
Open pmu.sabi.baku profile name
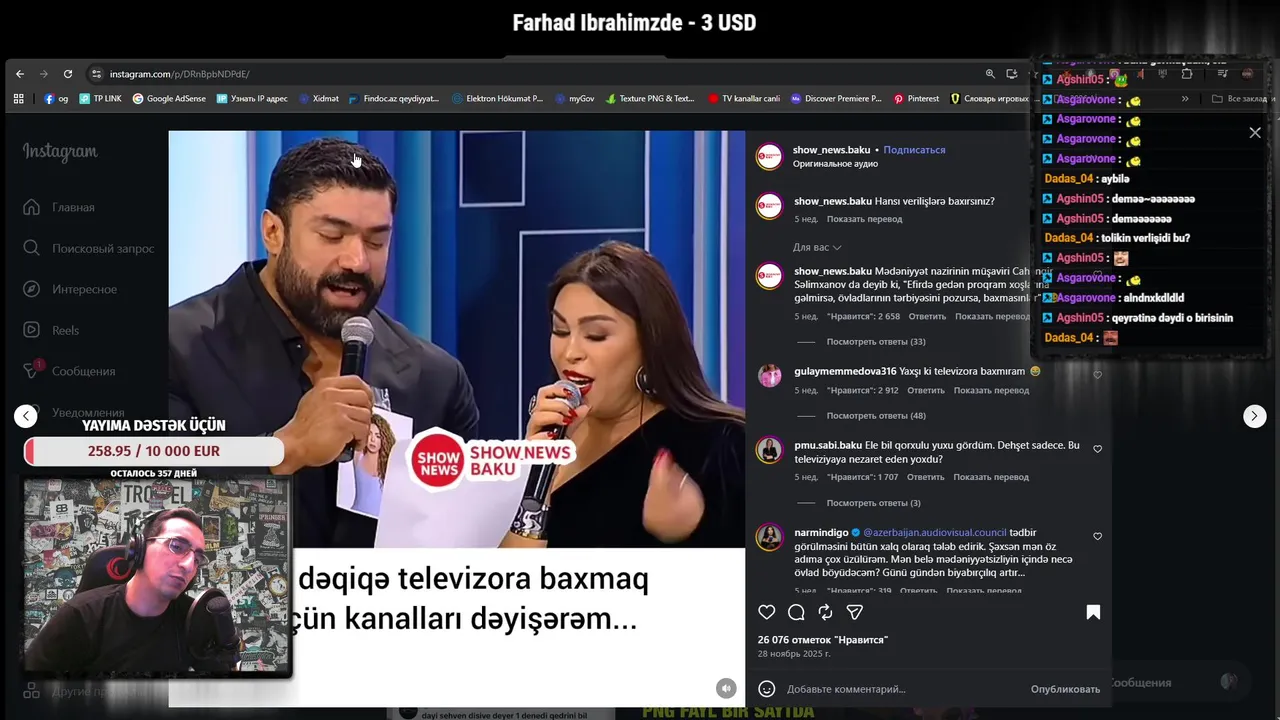pos(828,445)
